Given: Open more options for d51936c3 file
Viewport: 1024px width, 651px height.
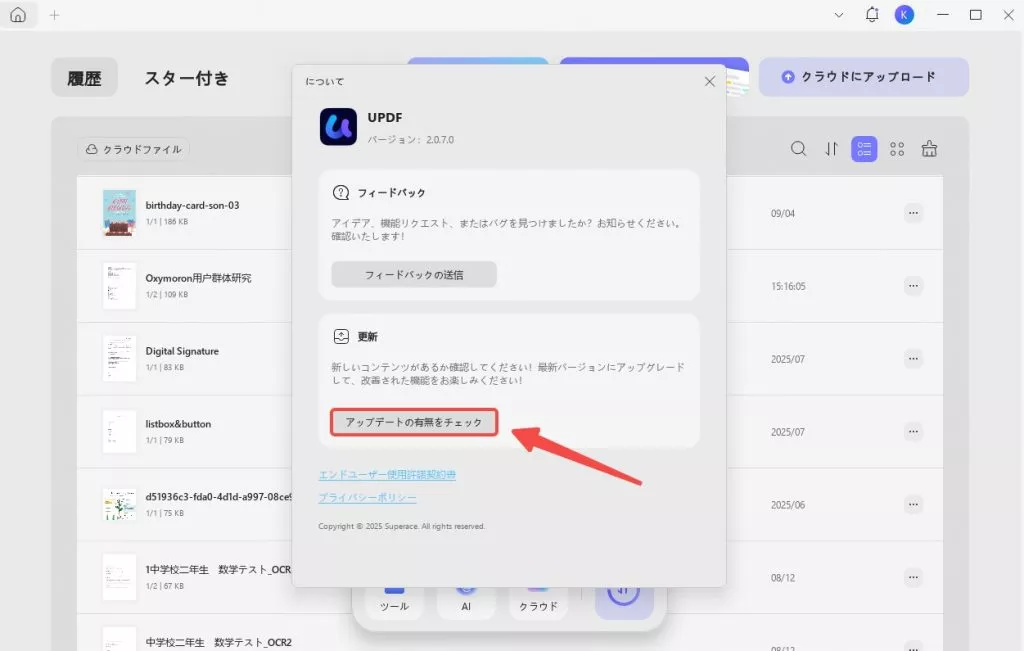Looking at the screenshot, I should 913,505.
